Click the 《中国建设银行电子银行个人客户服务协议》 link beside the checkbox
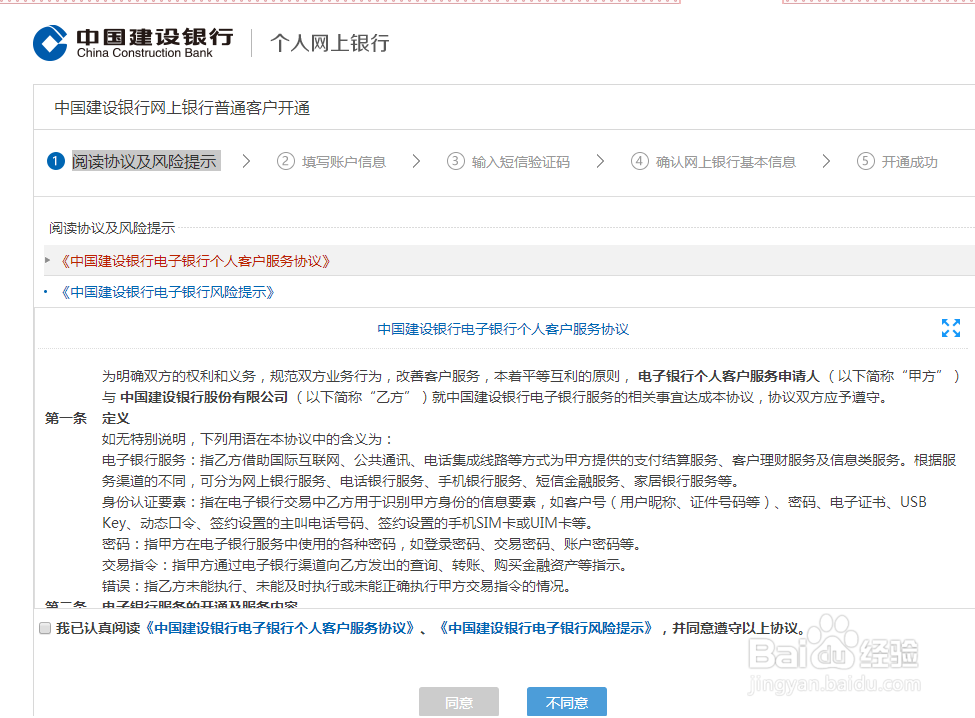975x718 pixels. pyautogui.click(x=280, y=628)
